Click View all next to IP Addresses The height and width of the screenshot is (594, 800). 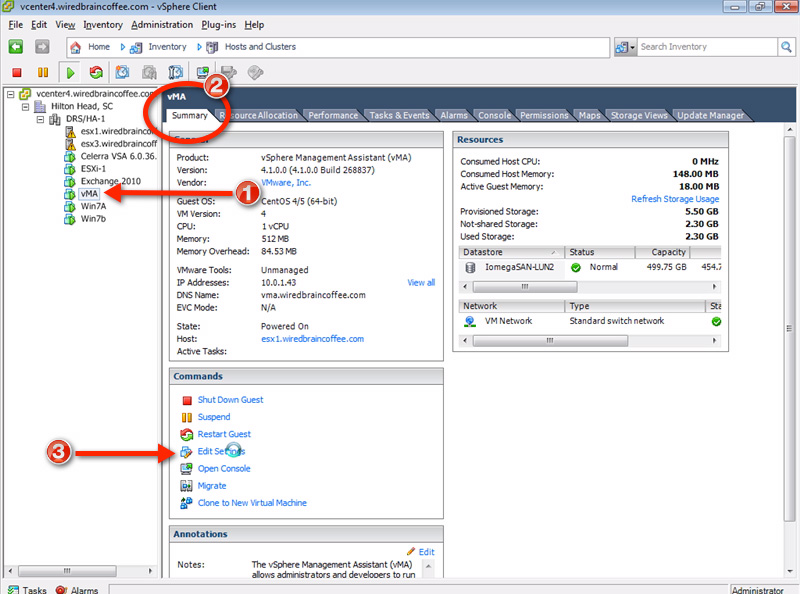[x=420, y=284]
